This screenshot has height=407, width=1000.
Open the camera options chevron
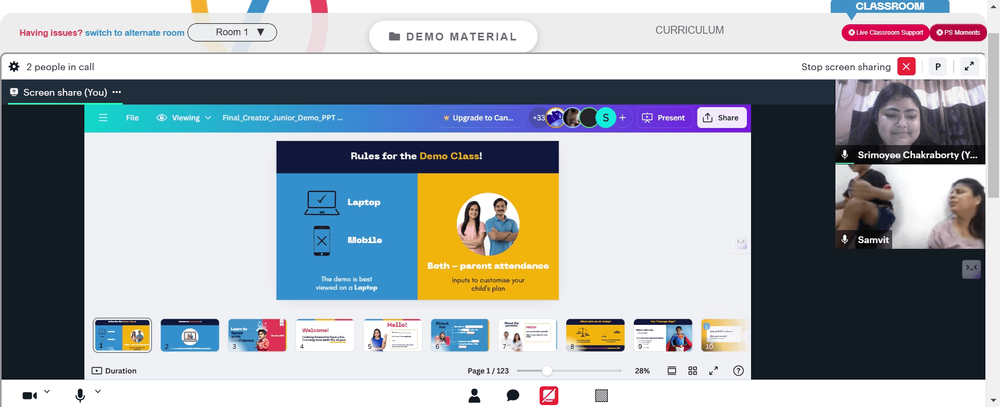[47, 391]
